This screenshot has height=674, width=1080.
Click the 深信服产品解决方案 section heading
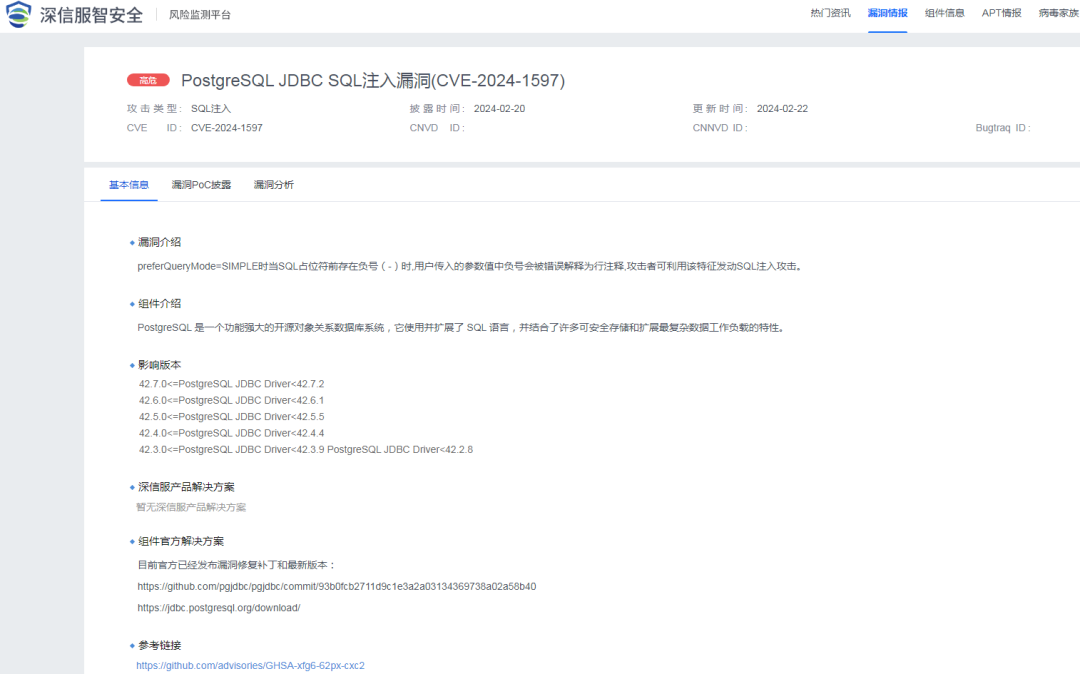pos(186,487)
